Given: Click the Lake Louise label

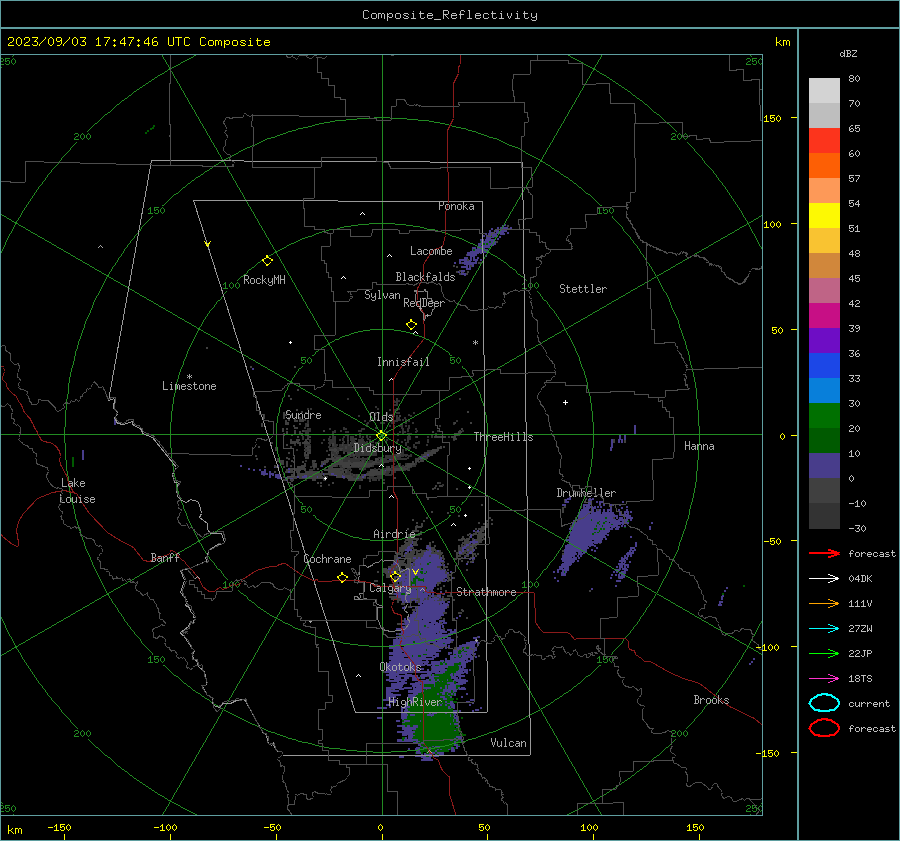Looking at the screenshot, I should click(x=77, y=491).
